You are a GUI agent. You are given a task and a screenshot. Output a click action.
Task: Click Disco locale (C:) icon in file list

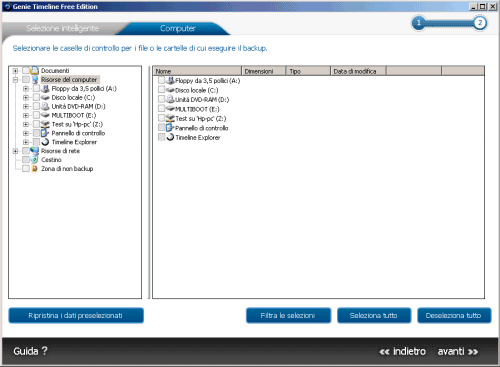click(170, 90)
